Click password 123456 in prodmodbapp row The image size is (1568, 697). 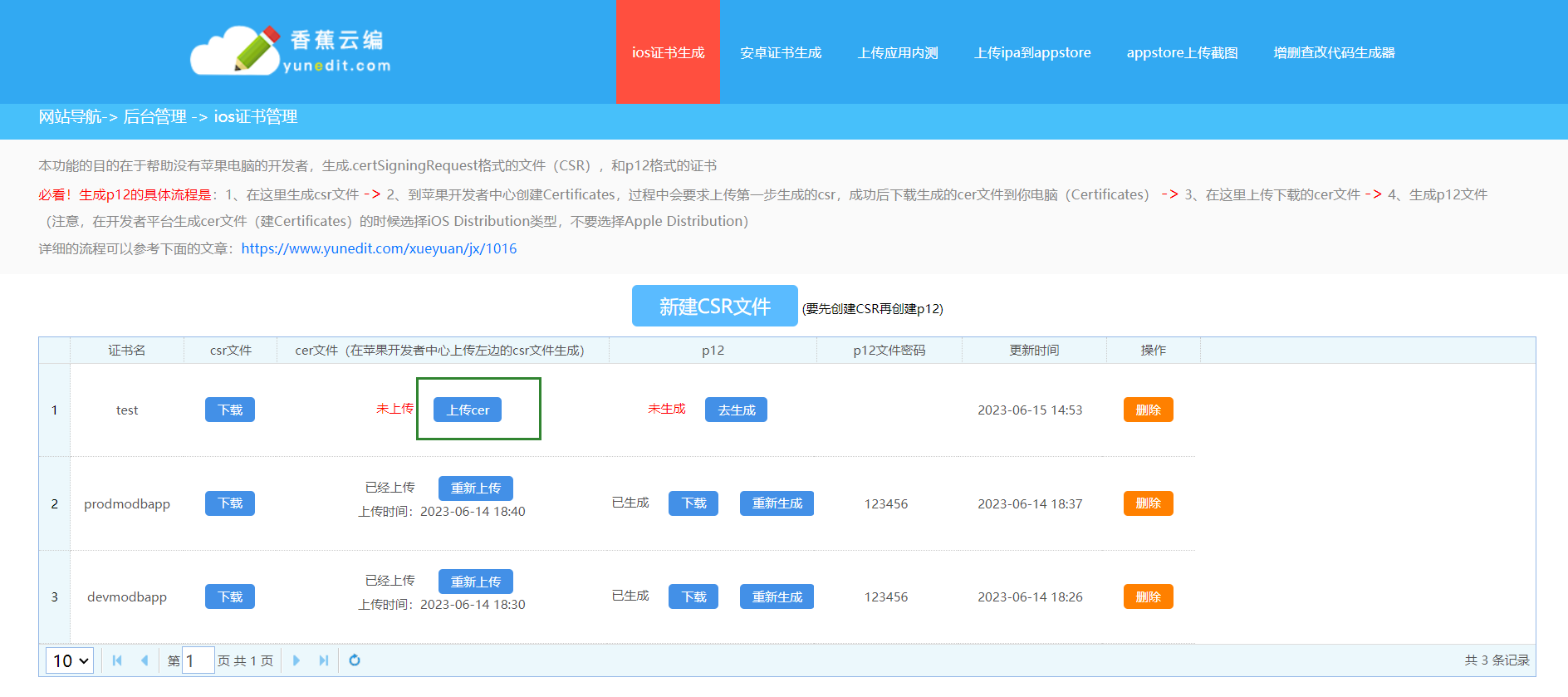(886, 503)
